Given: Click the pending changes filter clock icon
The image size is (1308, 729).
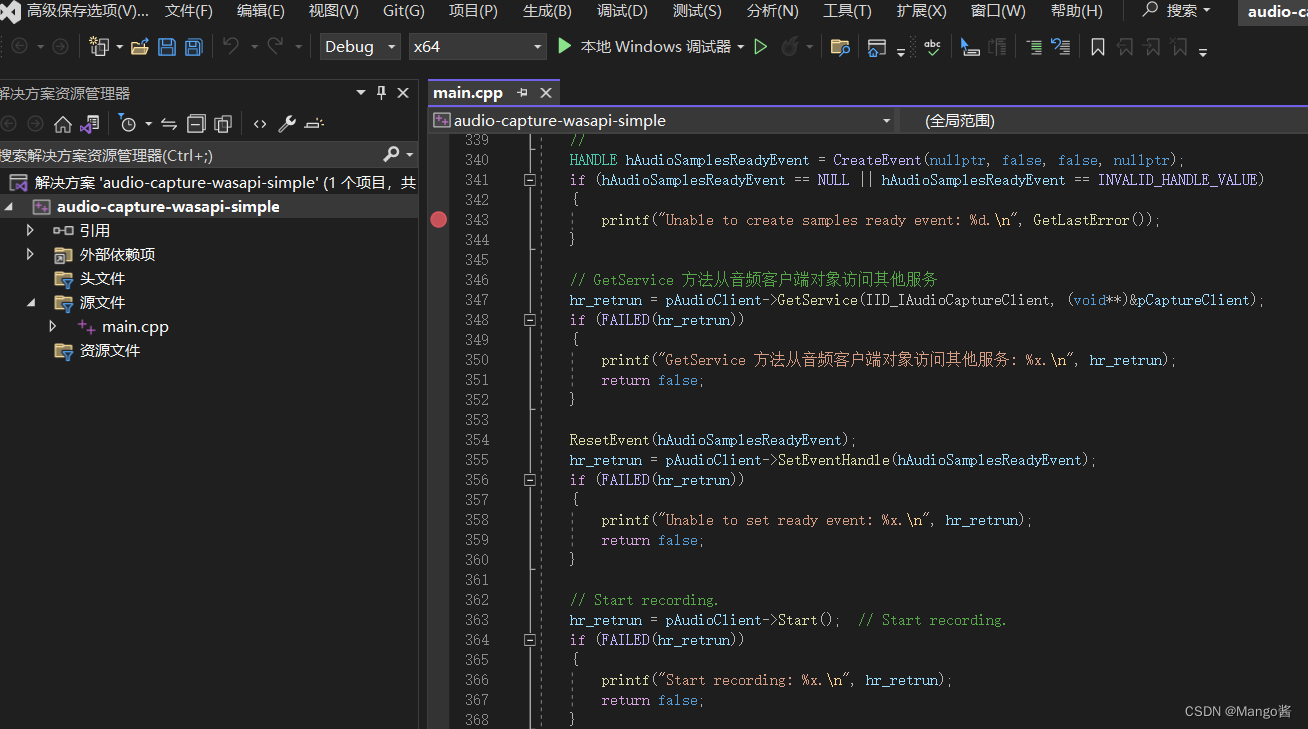Looking at the screenshot, I should pyautogui.click(x=127, y=124).
